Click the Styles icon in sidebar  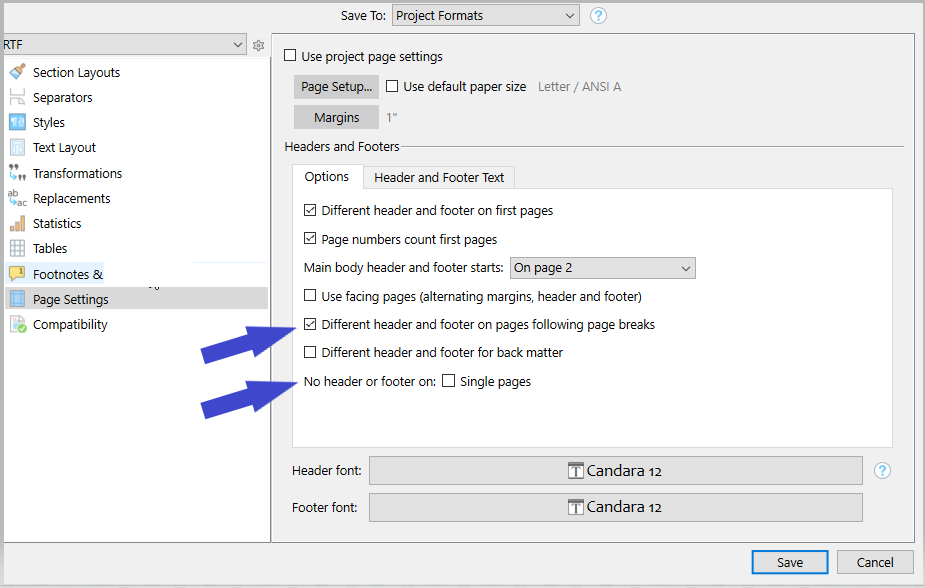point(17,122)
